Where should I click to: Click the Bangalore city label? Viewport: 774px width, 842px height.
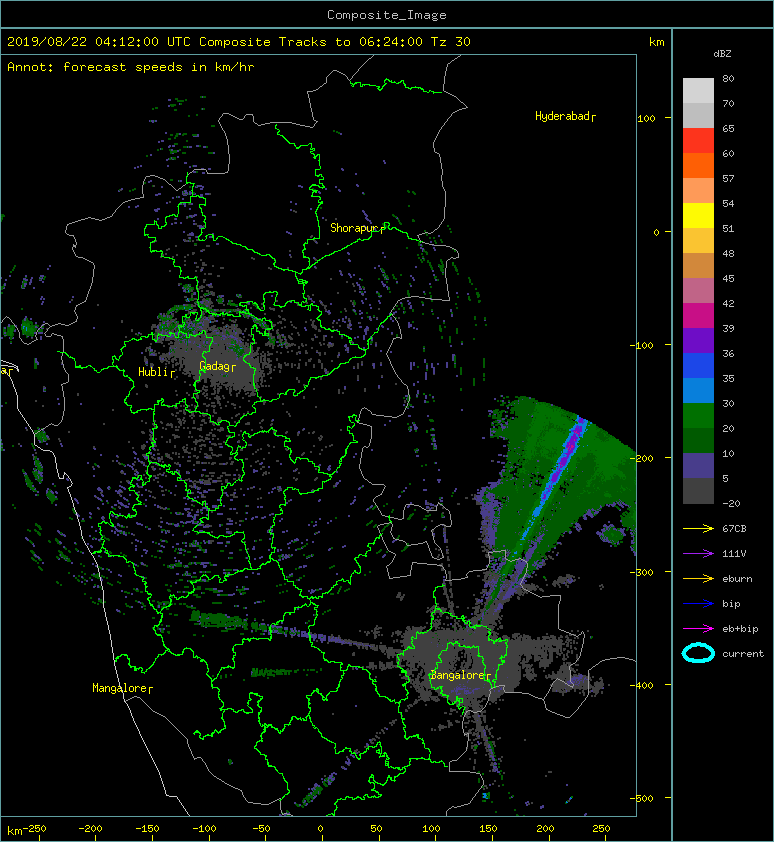coord(460,675)
